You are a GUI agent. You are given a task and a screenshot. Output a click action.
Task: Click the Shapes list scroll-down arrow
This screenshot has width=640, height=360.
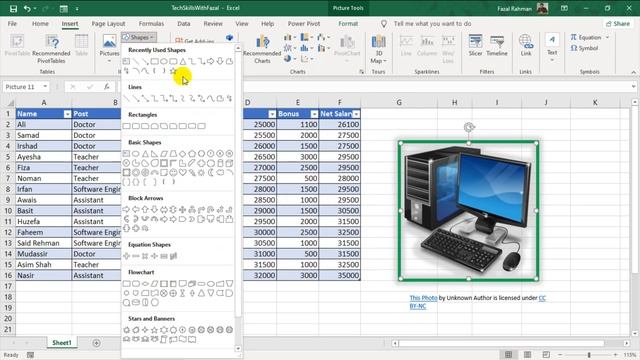point(238,349)
